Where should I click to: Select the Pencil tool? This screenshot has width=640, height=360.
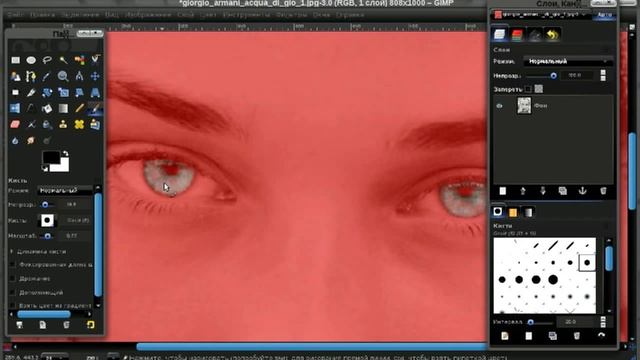point(79,109)
